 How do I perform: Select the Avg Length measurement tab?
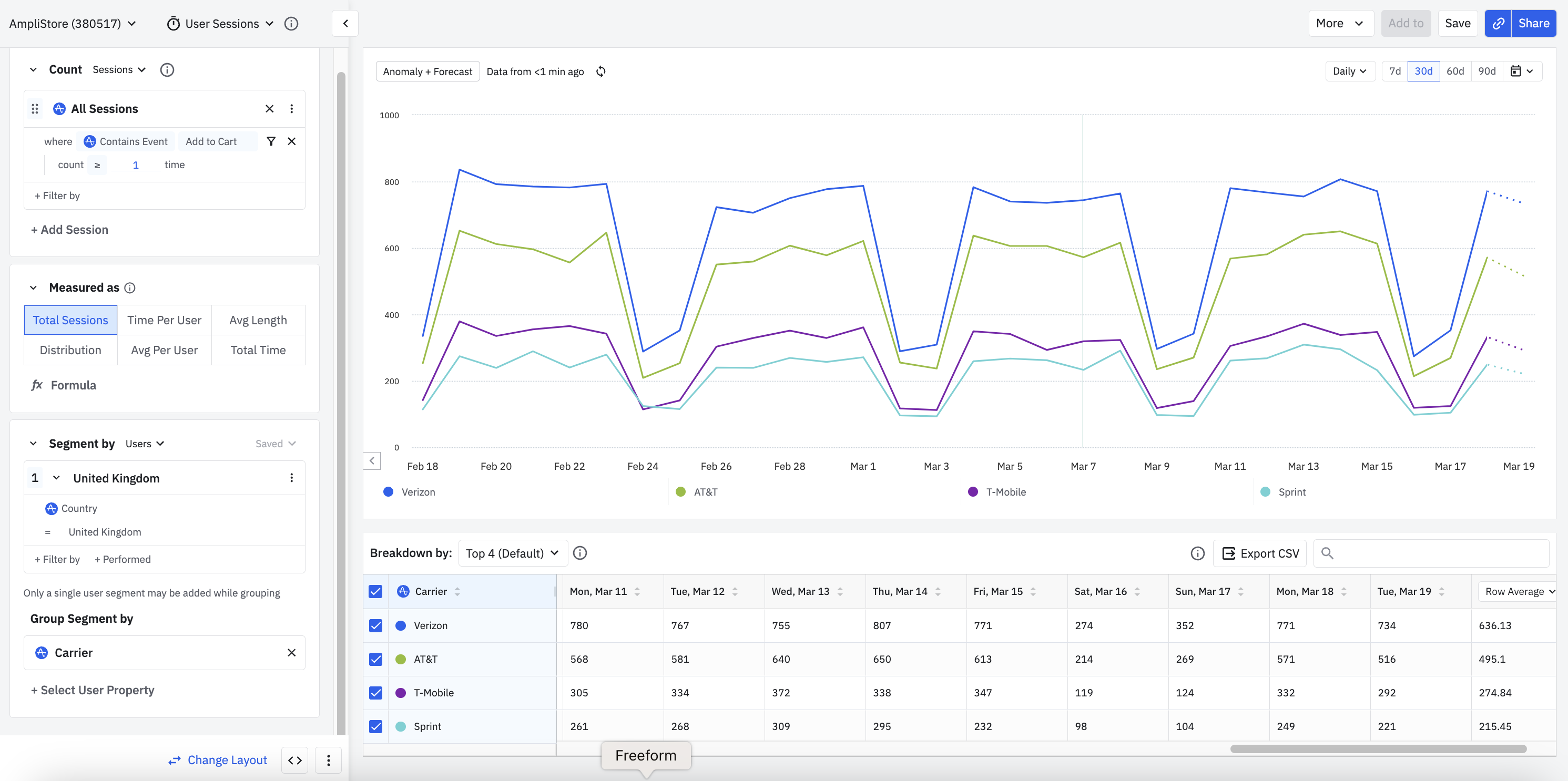[x=258, y=320]
